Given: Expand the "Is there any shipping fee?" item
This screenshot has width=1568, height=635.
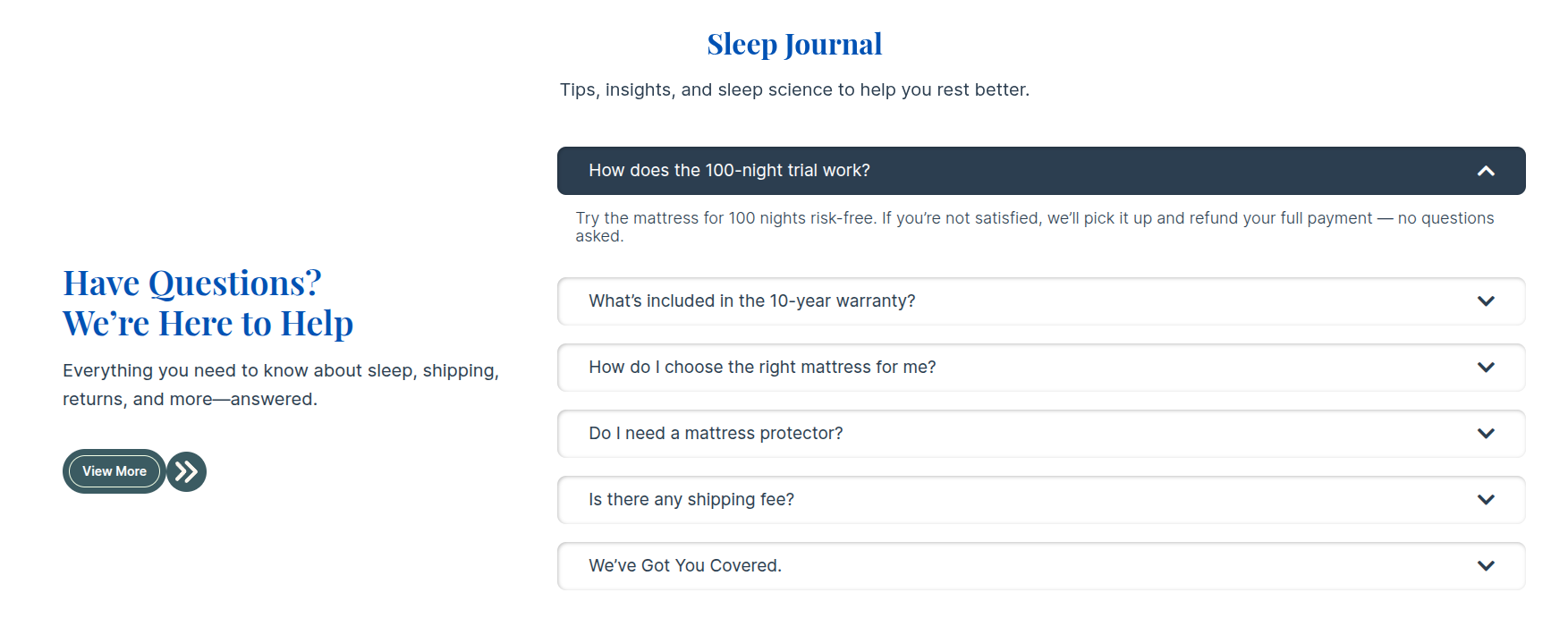Looking at the screenshot, I should [691, 500].
